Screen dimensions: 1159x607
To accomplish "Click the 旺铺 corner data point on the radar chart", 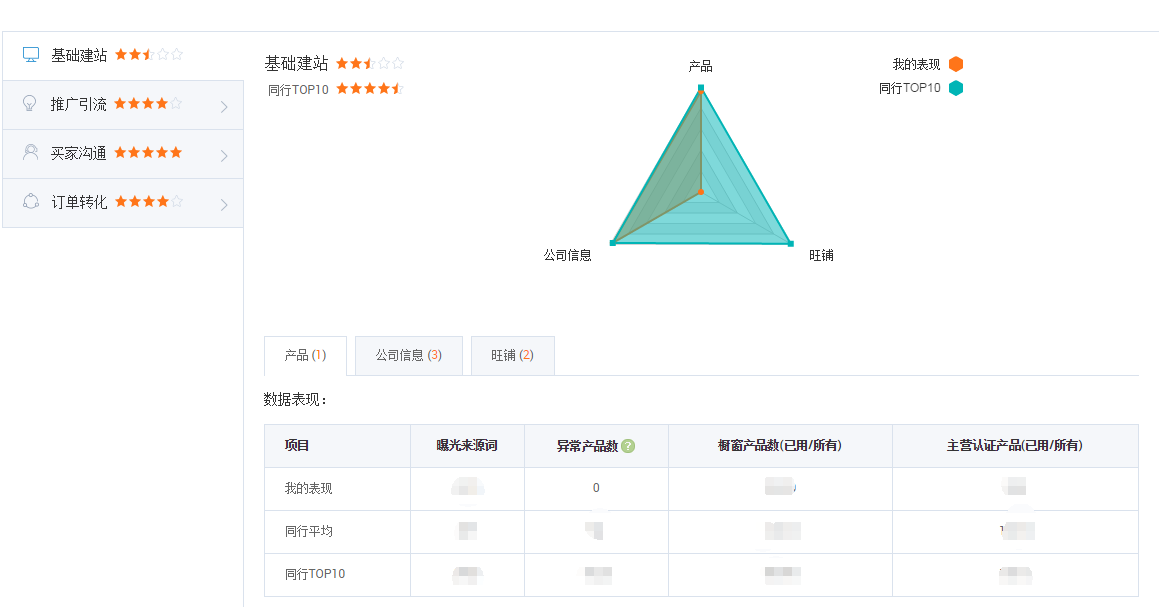I will click(790, 243).
